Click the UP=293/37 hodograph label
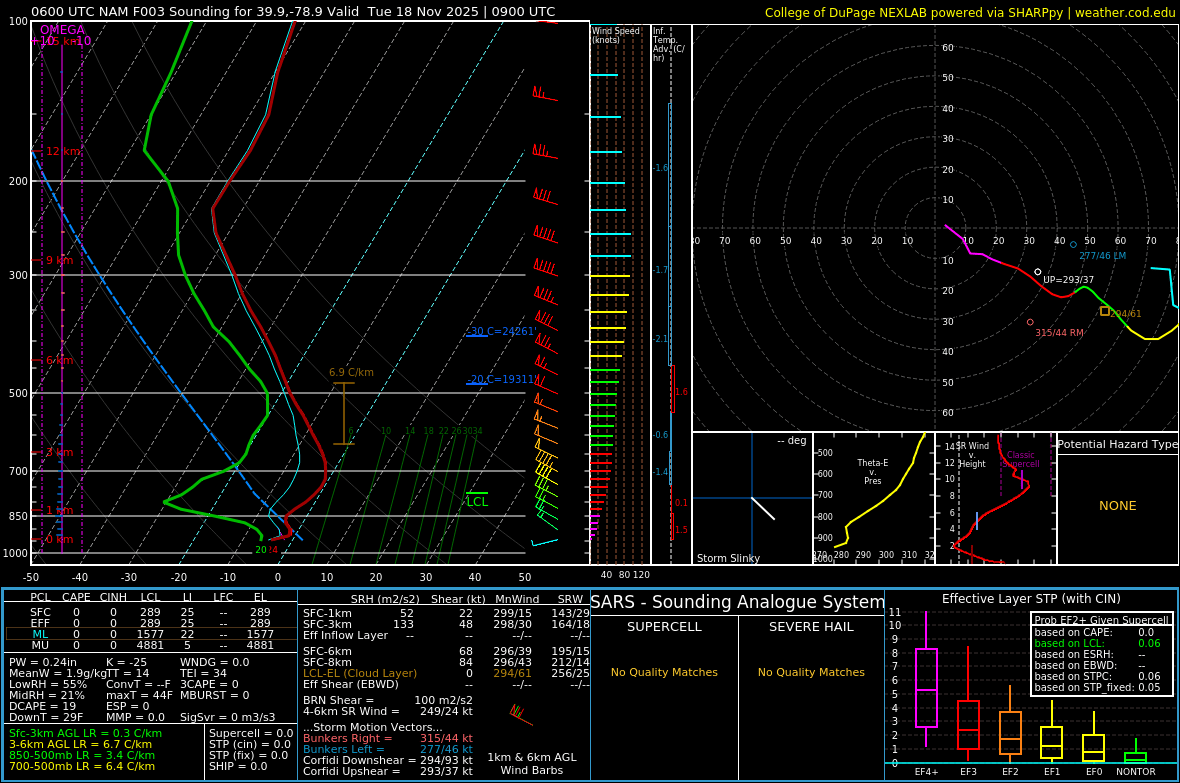Screen dimensions: 1180x783 [x=1069, y=280]
